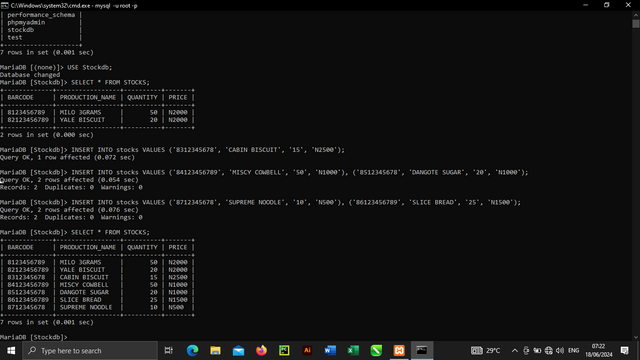Click price 'N1500' in final table
The width and height of the screenshot is (640, 360).
click(x=178, y=300)
